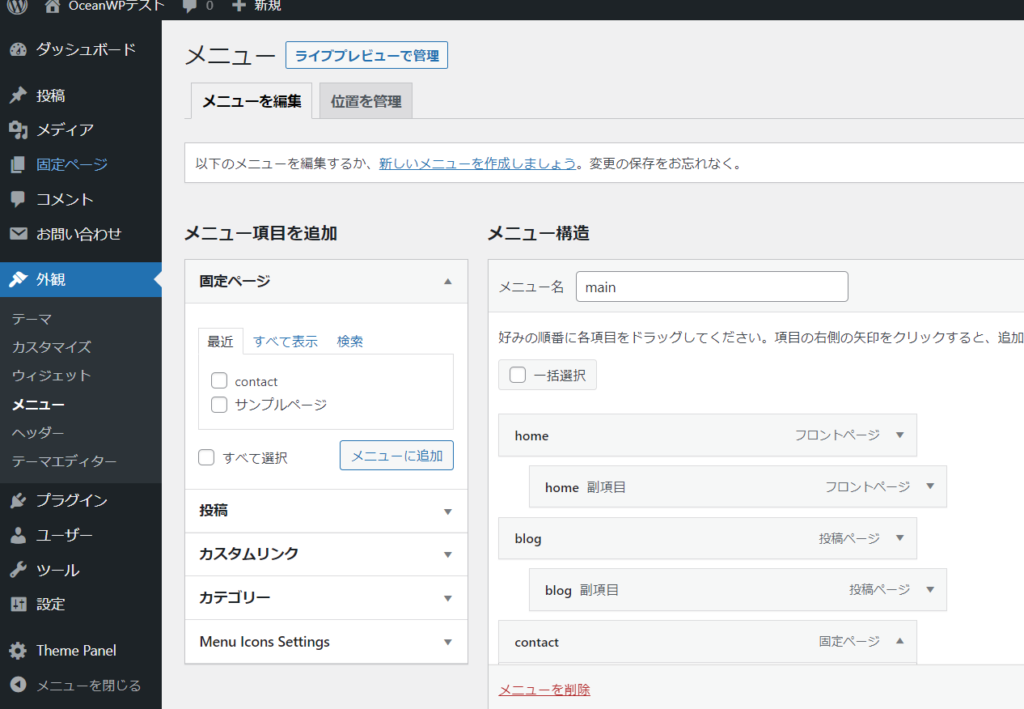Open the ダッシュボード menu label

(x=86, y=50)
